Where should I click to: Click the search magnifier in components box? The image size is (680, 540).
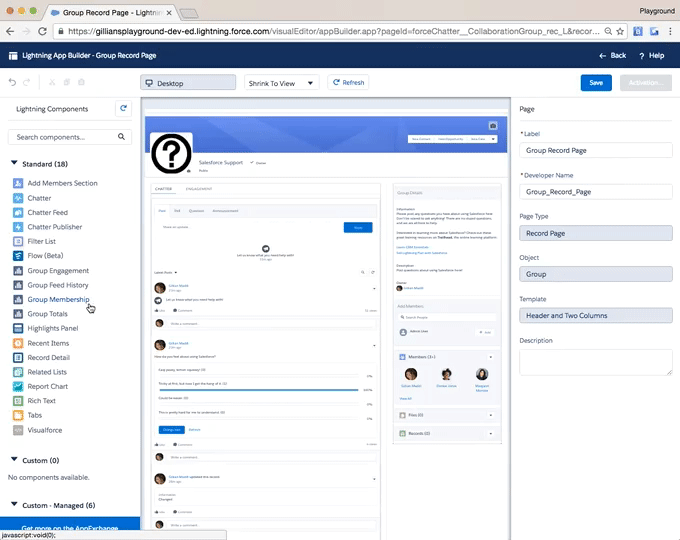121,137
